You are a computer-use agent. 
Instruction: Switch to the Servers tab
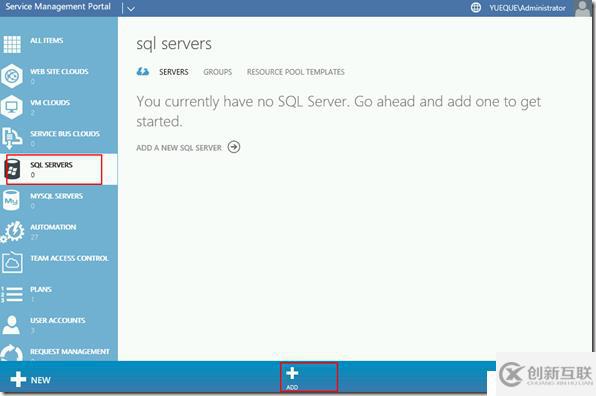tap(174, 72)
